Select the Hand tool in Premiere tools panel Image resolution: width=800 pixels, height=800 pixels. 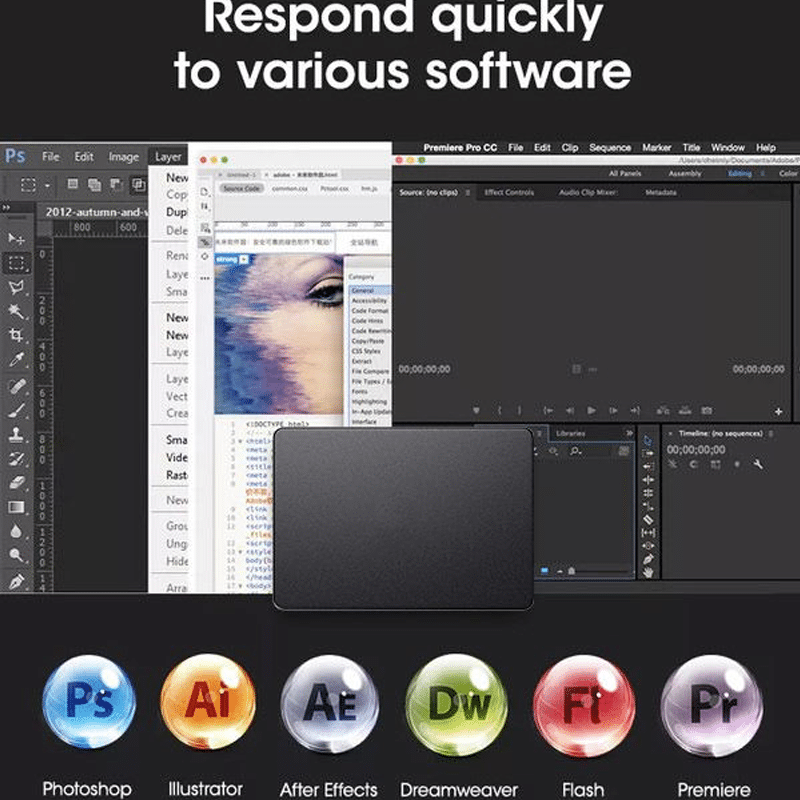pyautogui.click(x=648, y=572)
